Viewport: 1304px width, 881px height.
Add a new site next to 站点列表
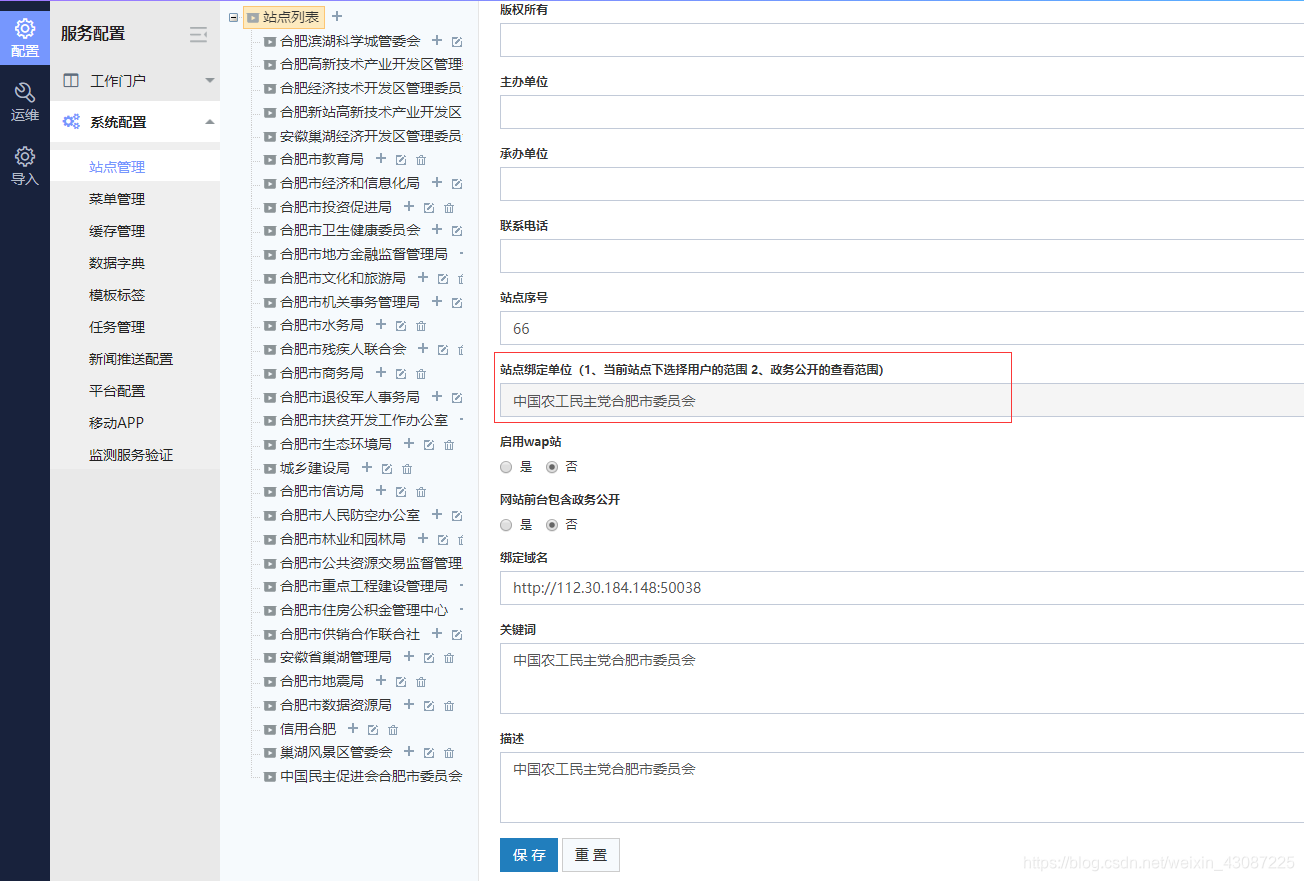tap(337, 16)
